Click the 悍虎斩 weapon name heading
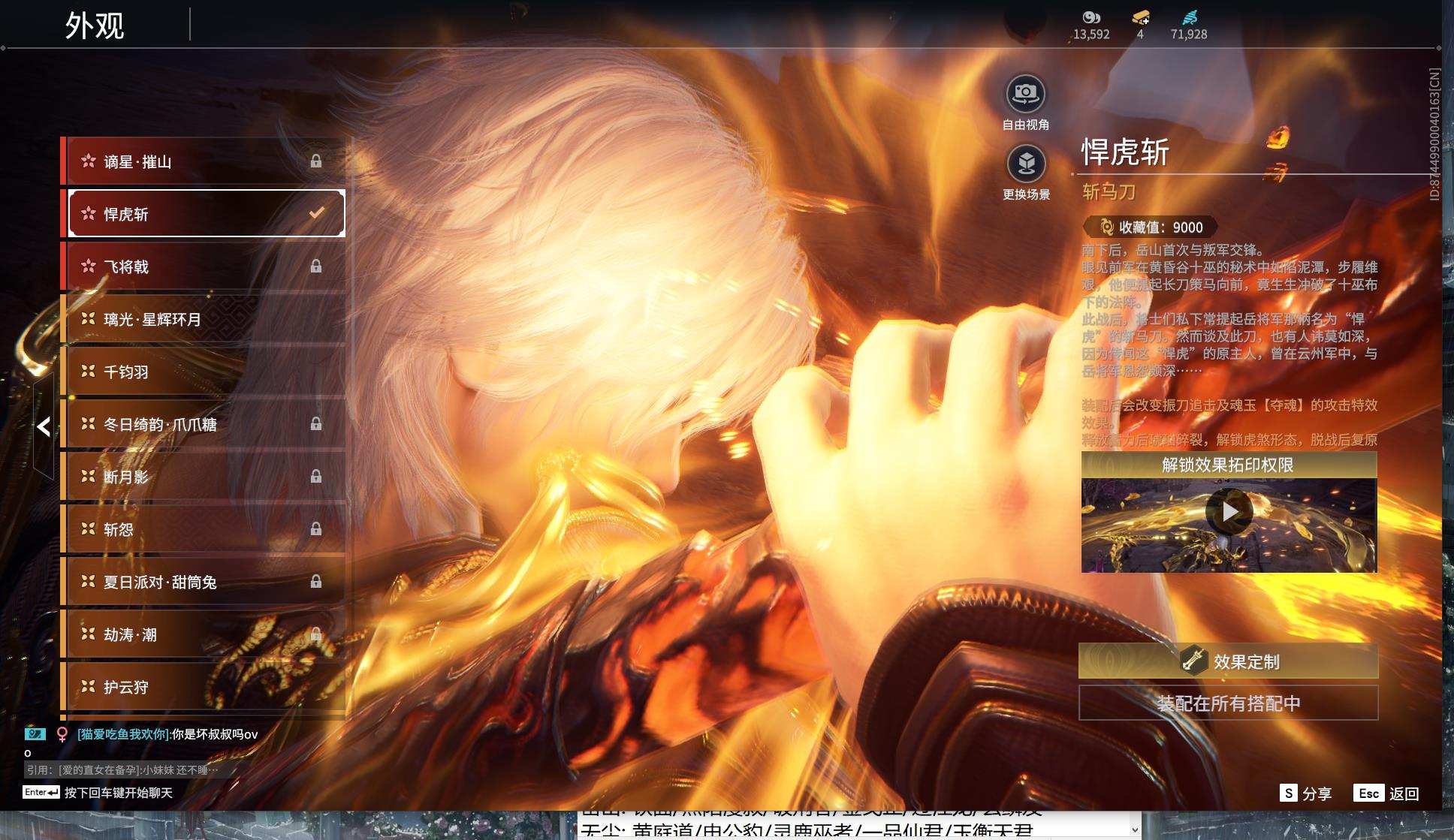 [1125, 152]
